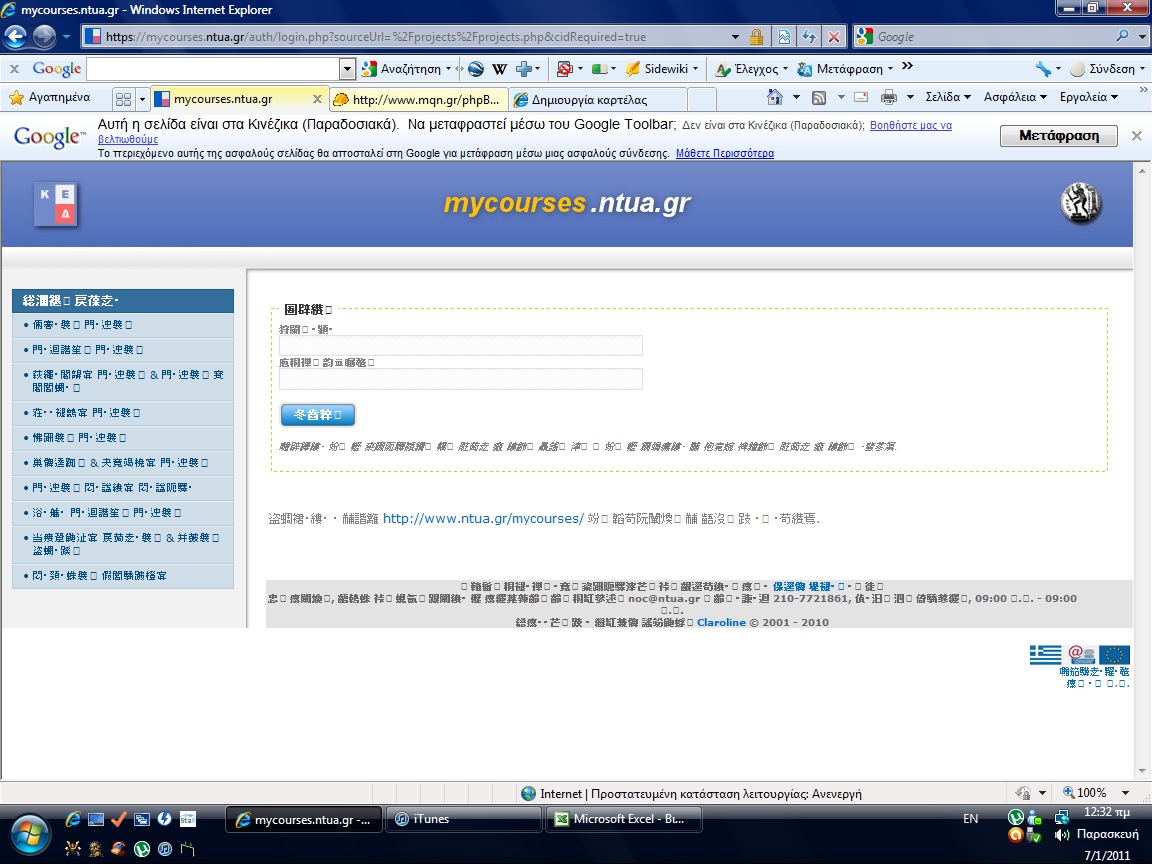The height and width of the screenshot is (864, 1152).
Task: Switch to the Δημιουργία καρτέλας tab
Action: pos(595,99)
